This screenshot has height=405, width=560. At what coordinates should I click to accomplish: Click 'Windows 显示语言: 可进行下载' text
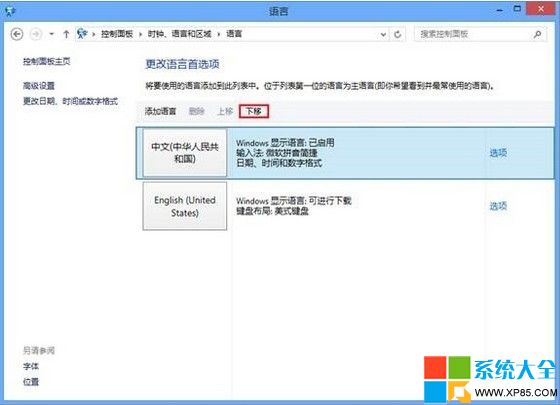coord(294,201)
